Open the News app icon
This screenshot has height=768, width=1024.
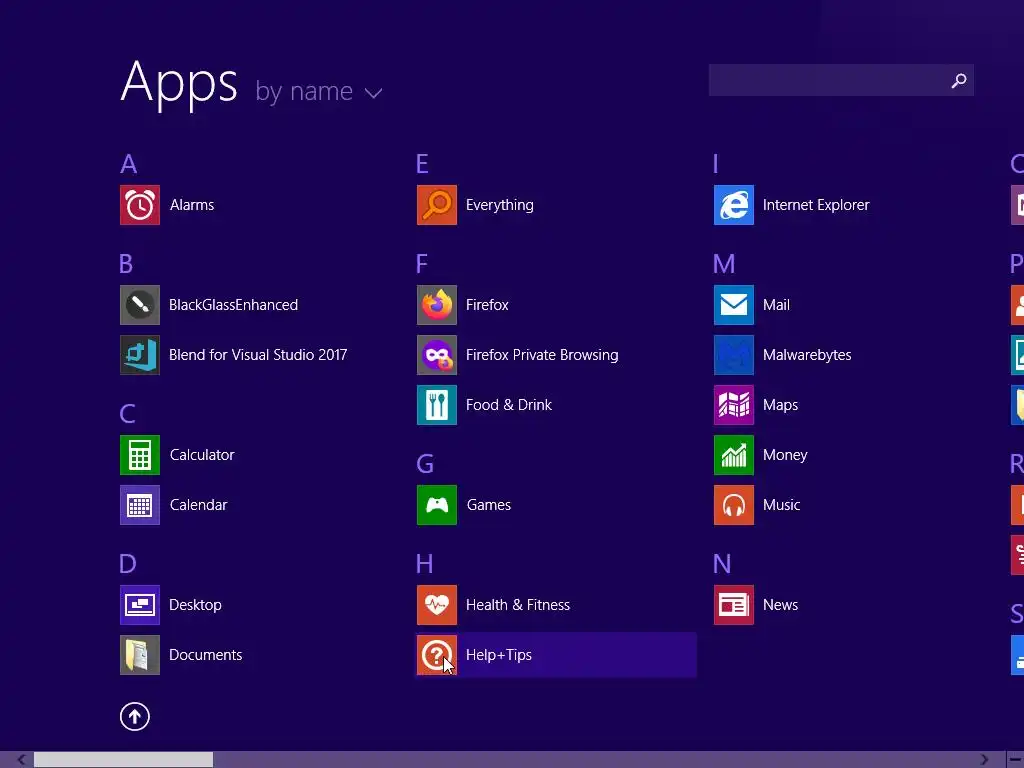point(734,605)
